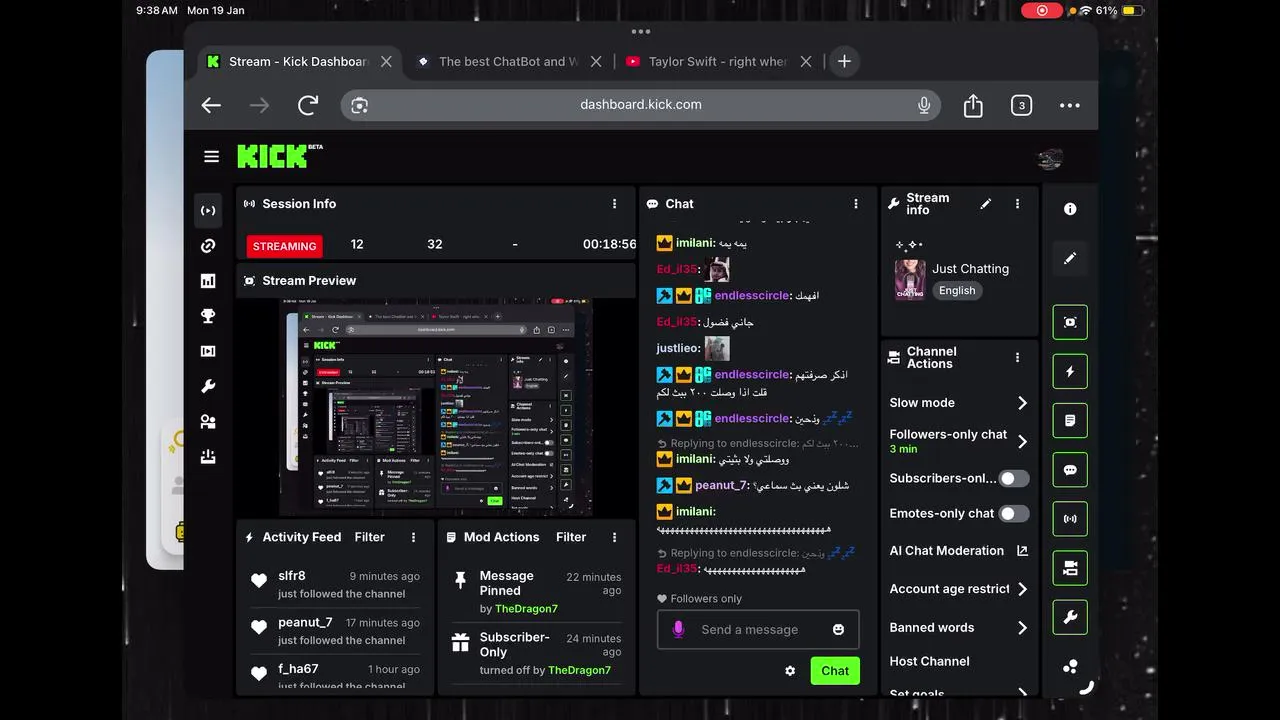Click the Stream Preview video thumbnail
Viewport: 1280px width, 720px height.
click(435, 408)
